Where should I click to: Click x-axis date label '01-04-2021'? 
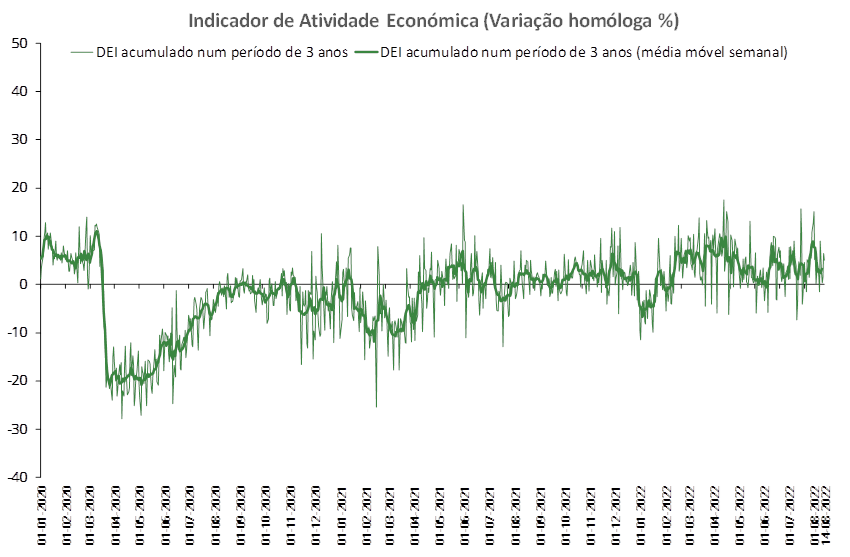point(415,515)
